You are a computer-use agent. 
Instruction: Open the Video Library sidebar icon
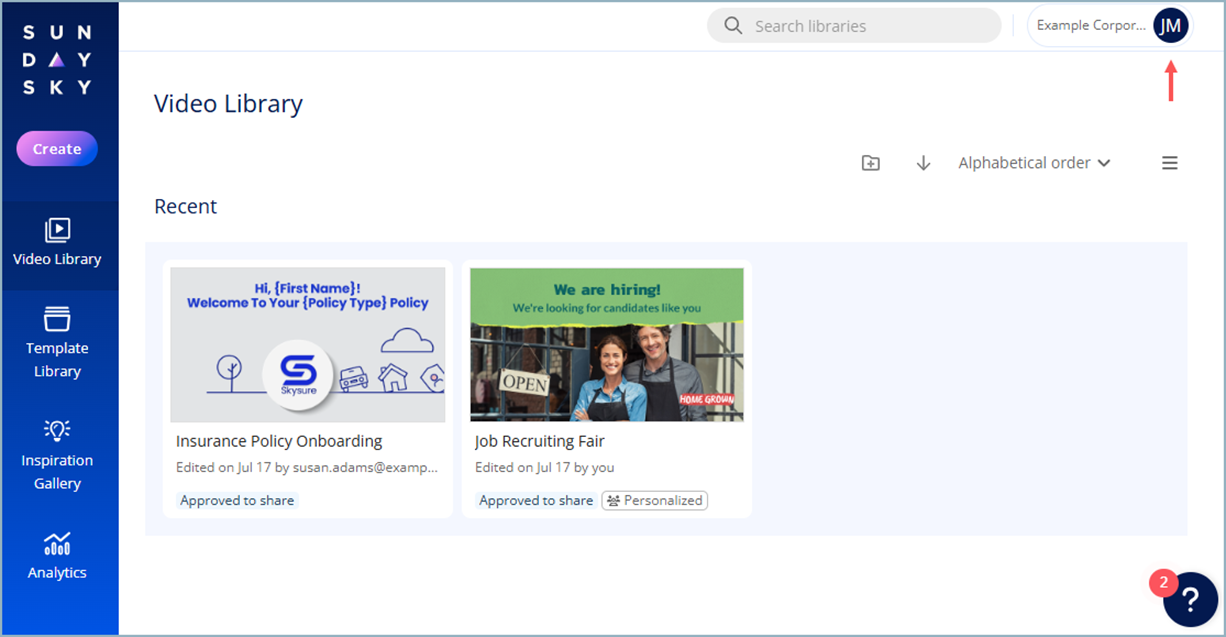pos(57,230)
